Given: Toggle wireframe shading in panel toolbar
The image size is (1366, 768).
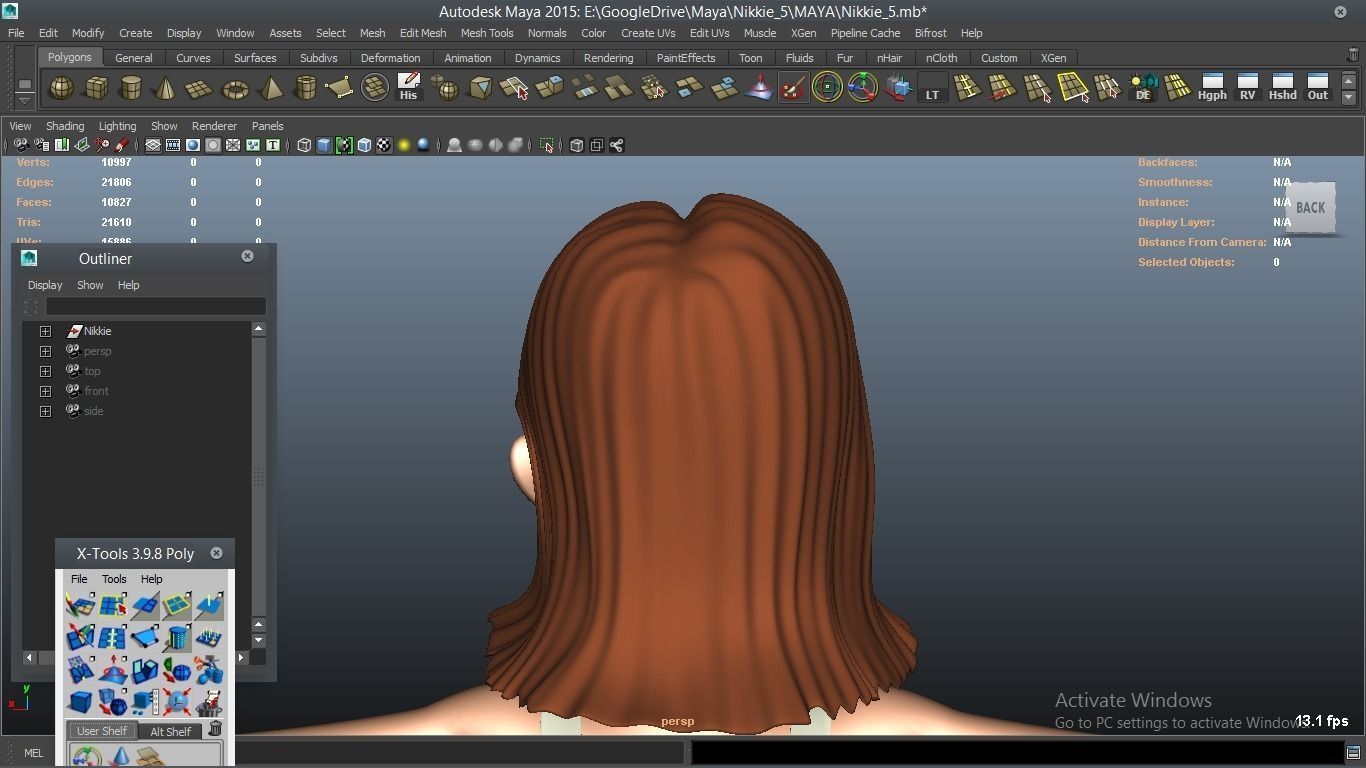Looking at the screenshot, I should coord(304,145).
